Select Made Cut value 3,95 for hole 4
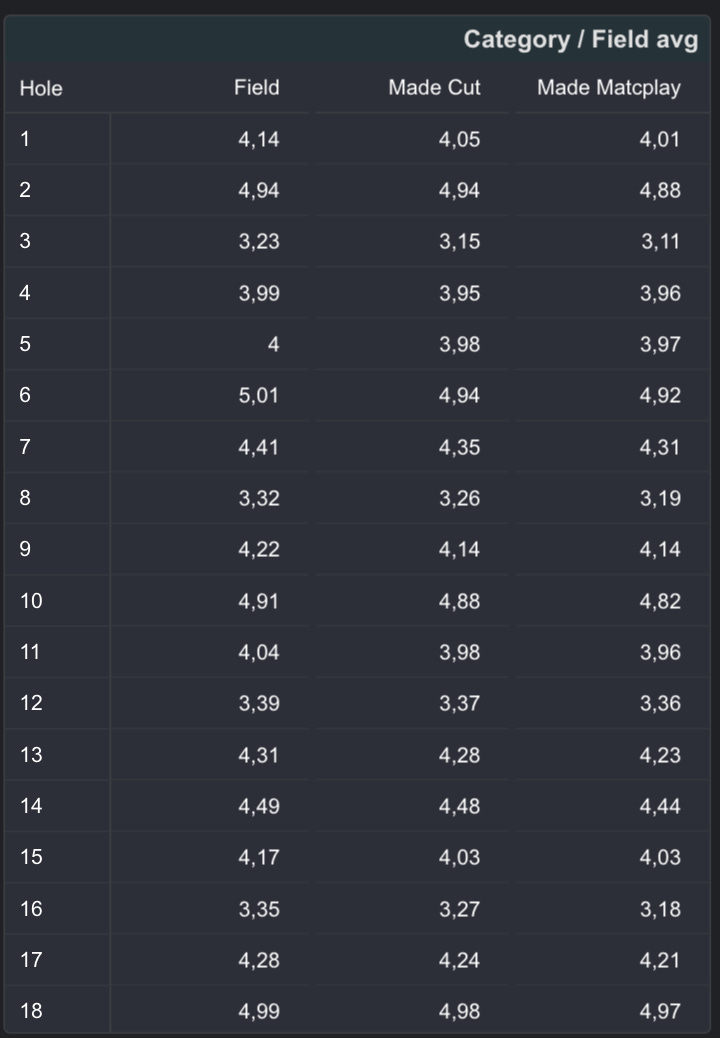720x1038 pixels. point(459,293)
